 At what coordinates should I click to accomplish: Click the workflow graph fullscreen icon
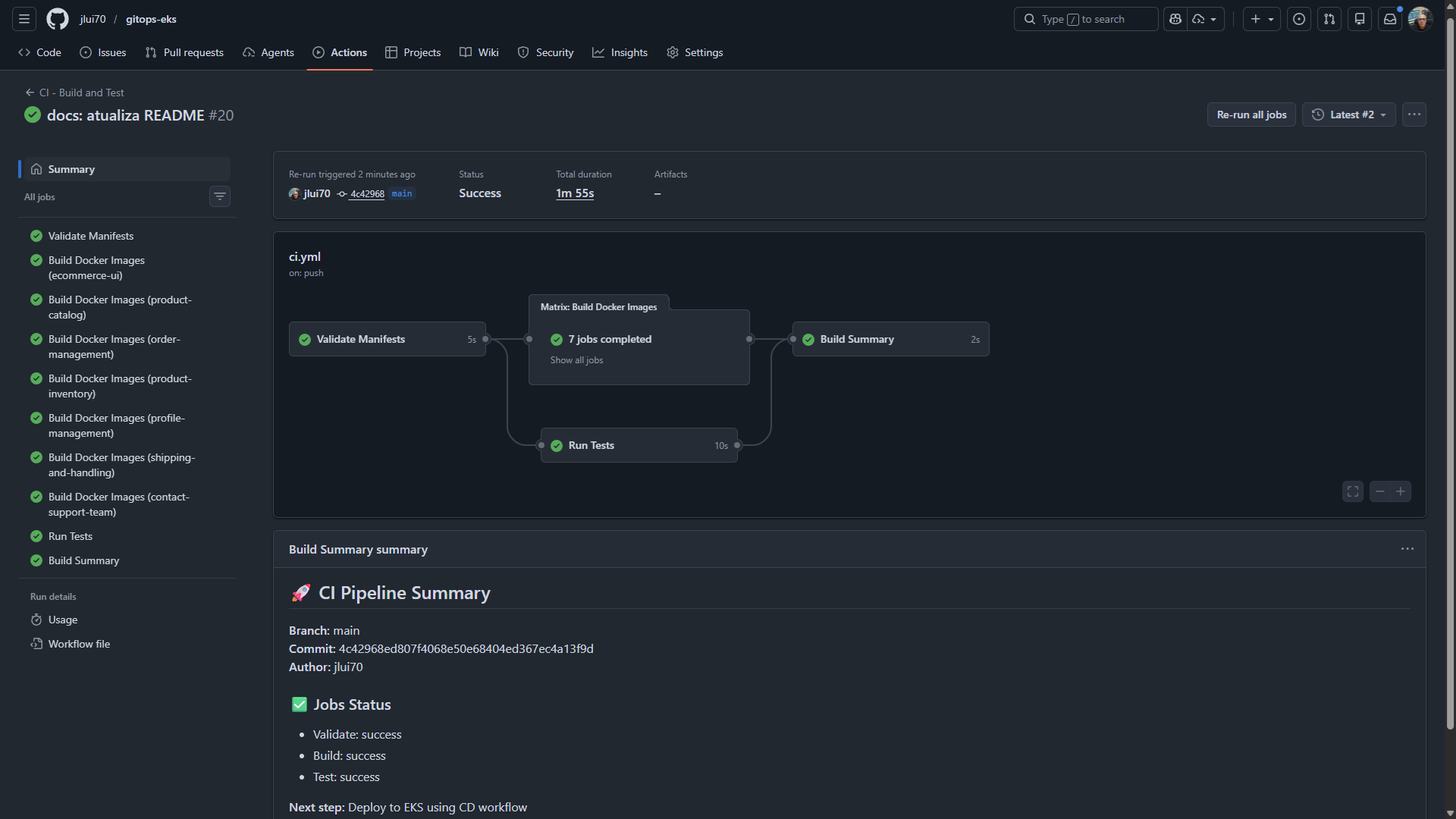(1353, 491)
